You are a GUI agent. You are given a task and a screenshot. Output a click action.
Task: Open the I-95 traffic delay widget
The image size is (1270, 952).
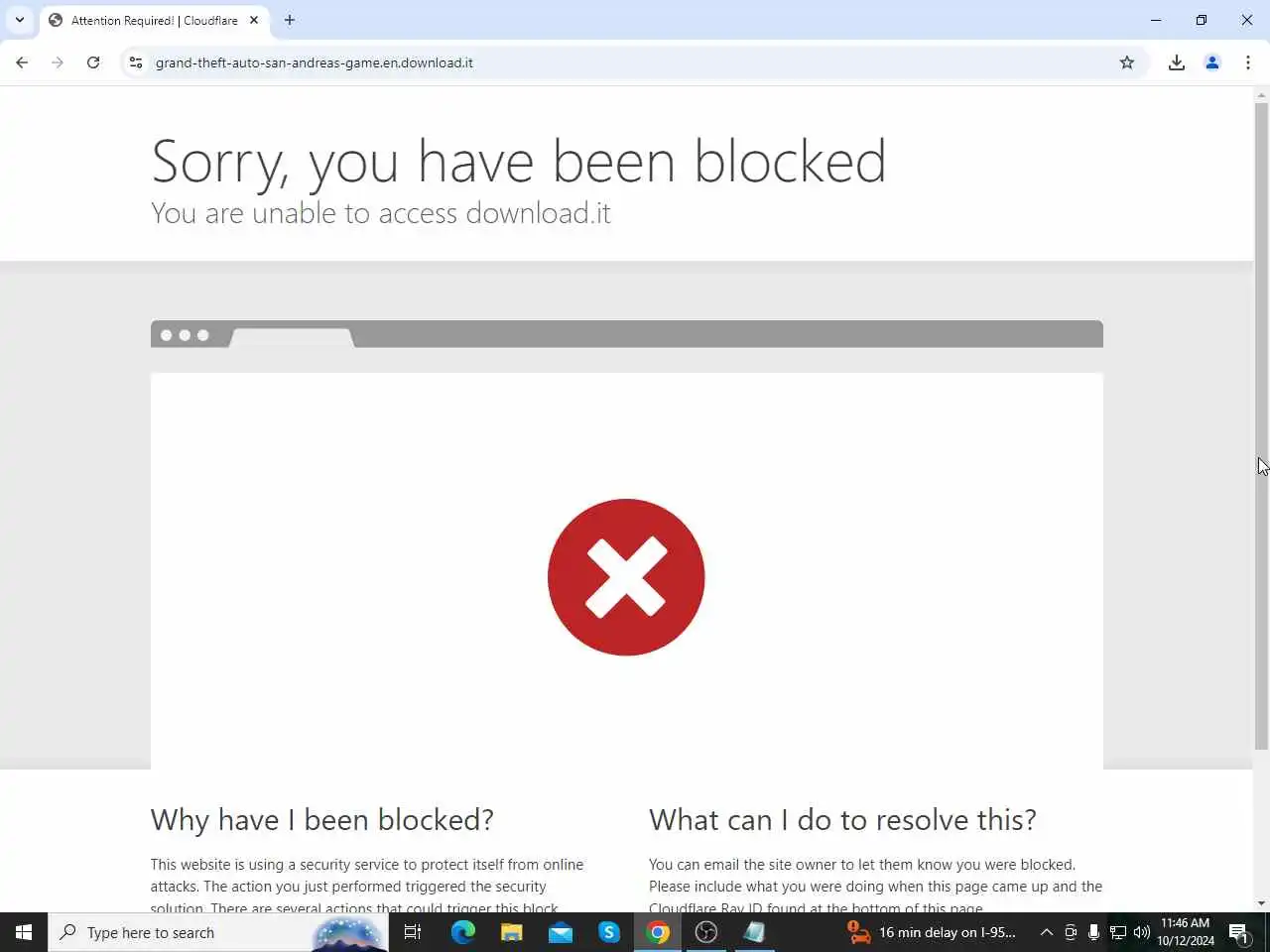931,932
